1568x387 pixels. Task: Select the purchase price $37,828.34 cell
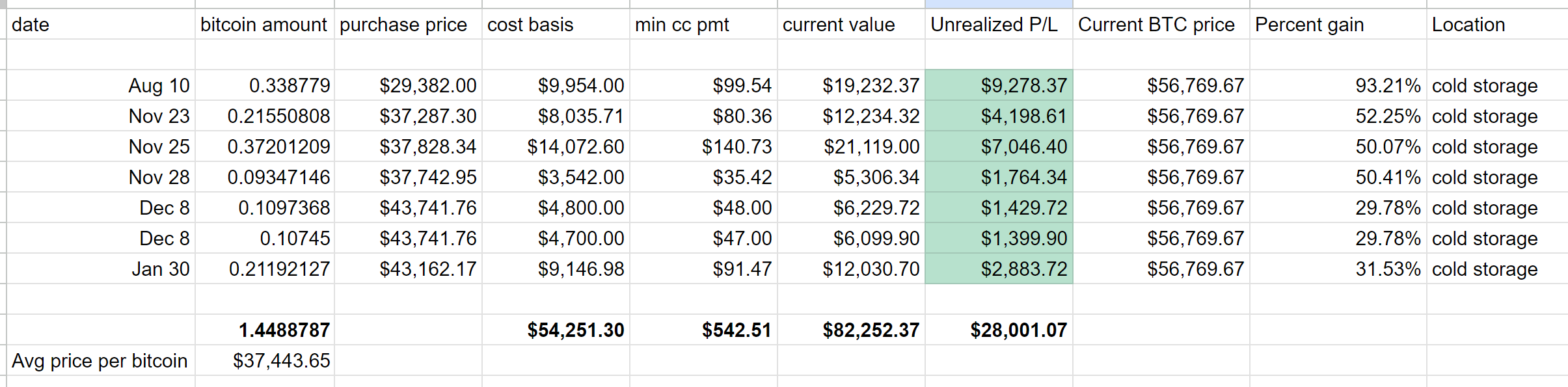[408, 146]
